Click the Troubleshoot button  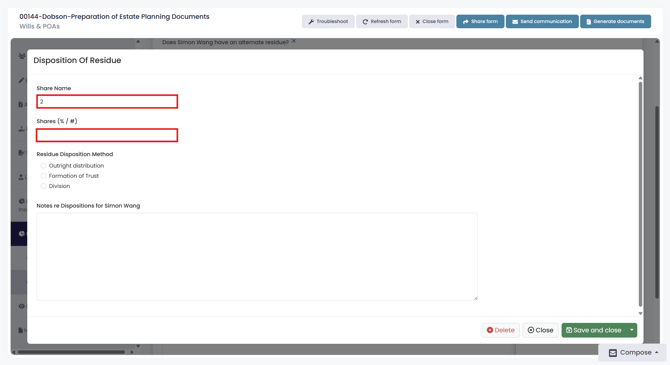click(328, 21)
